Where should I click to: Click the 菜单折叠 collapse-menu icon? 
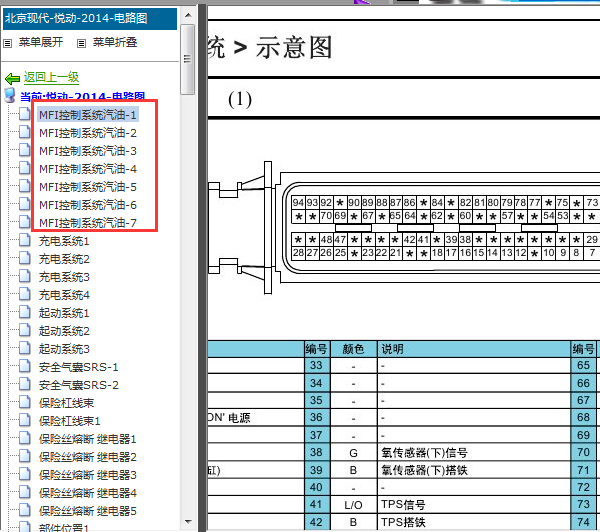[81, 43]
